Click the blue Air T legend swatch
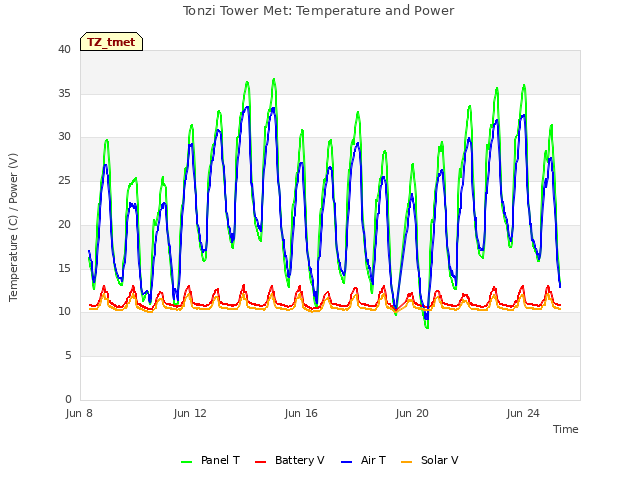 point(346,462)
